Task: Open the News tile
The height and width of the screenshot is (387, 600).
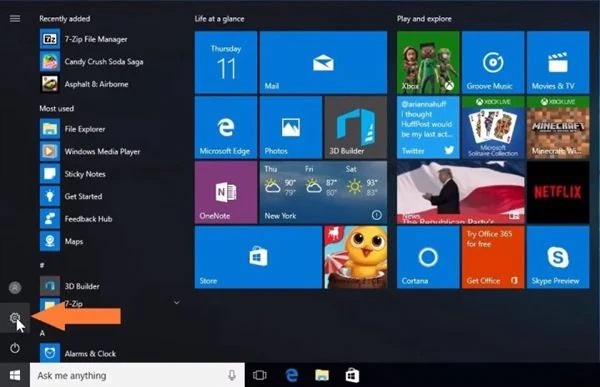Action: coord(461,193)
